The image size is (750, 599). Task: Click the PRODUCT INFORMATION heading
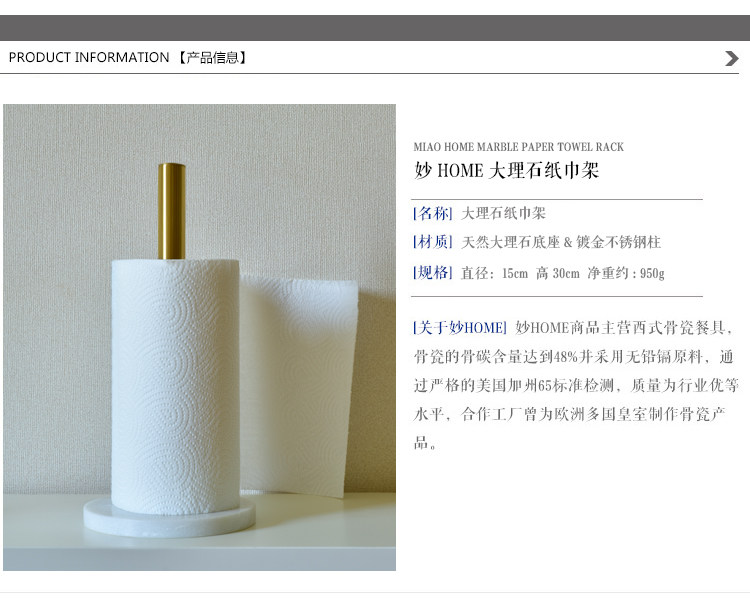pyautogui.click(x=89, y=57)
